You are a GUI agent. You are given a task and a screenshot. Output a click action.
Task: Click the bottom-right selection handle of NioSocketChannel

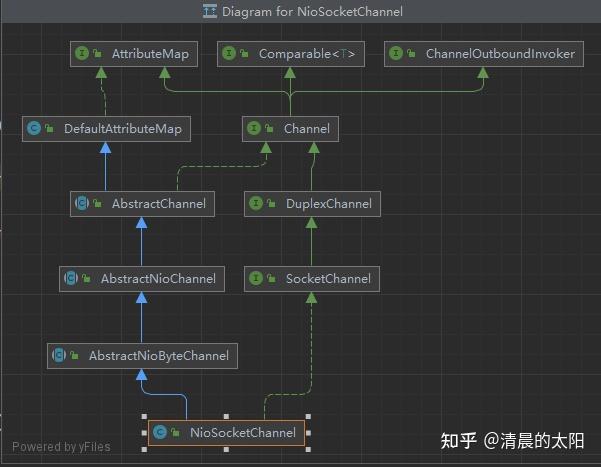(308, 449)
